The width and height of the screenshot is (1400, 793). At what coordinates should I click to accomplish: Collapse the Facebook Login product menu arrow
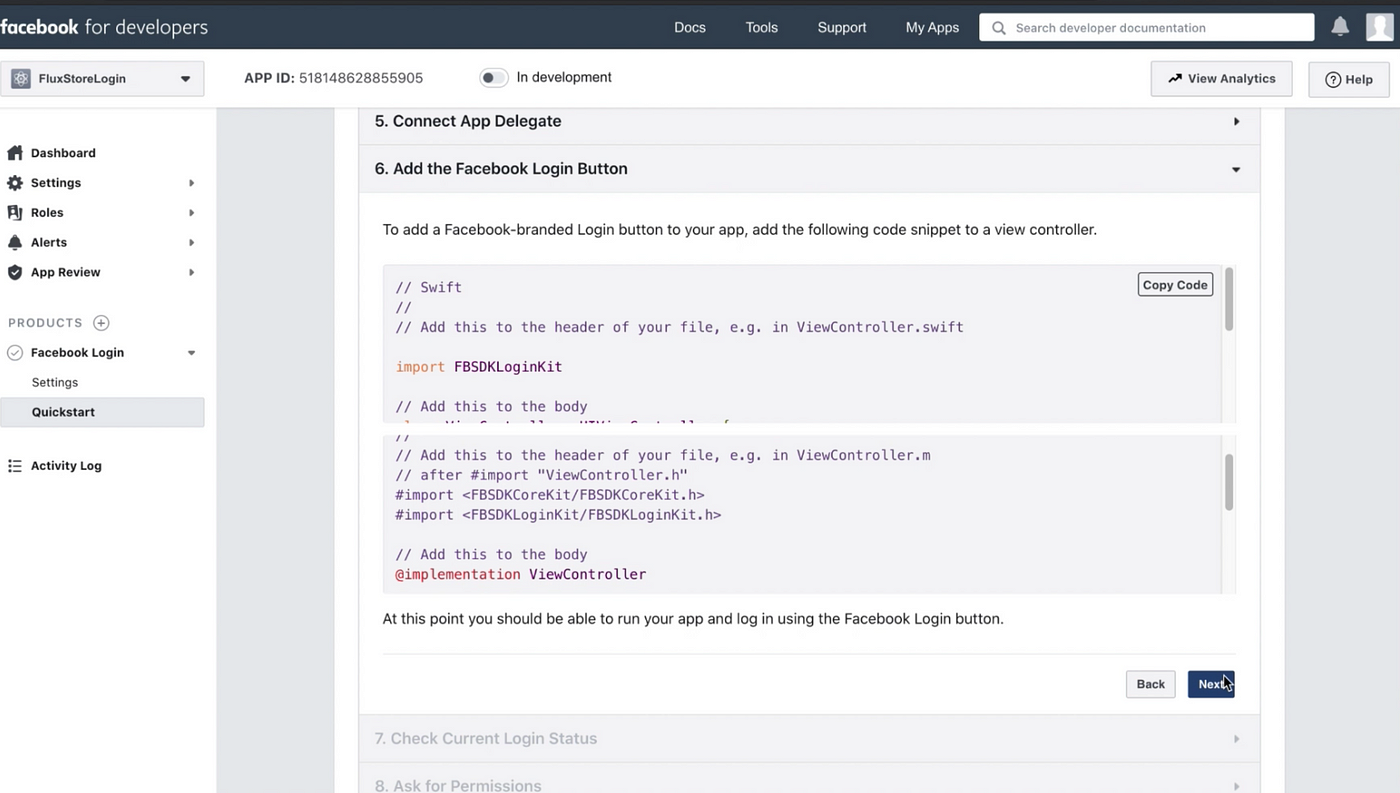[191, 353]
